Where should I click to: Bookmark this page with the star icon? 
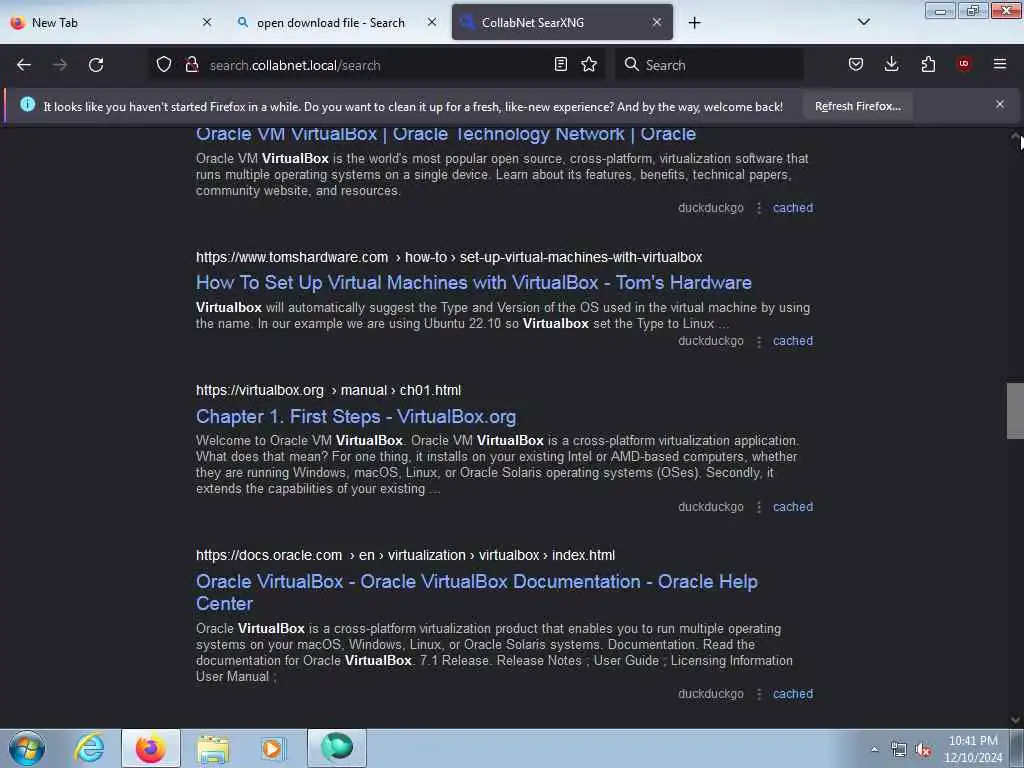[x=589, y=65]
